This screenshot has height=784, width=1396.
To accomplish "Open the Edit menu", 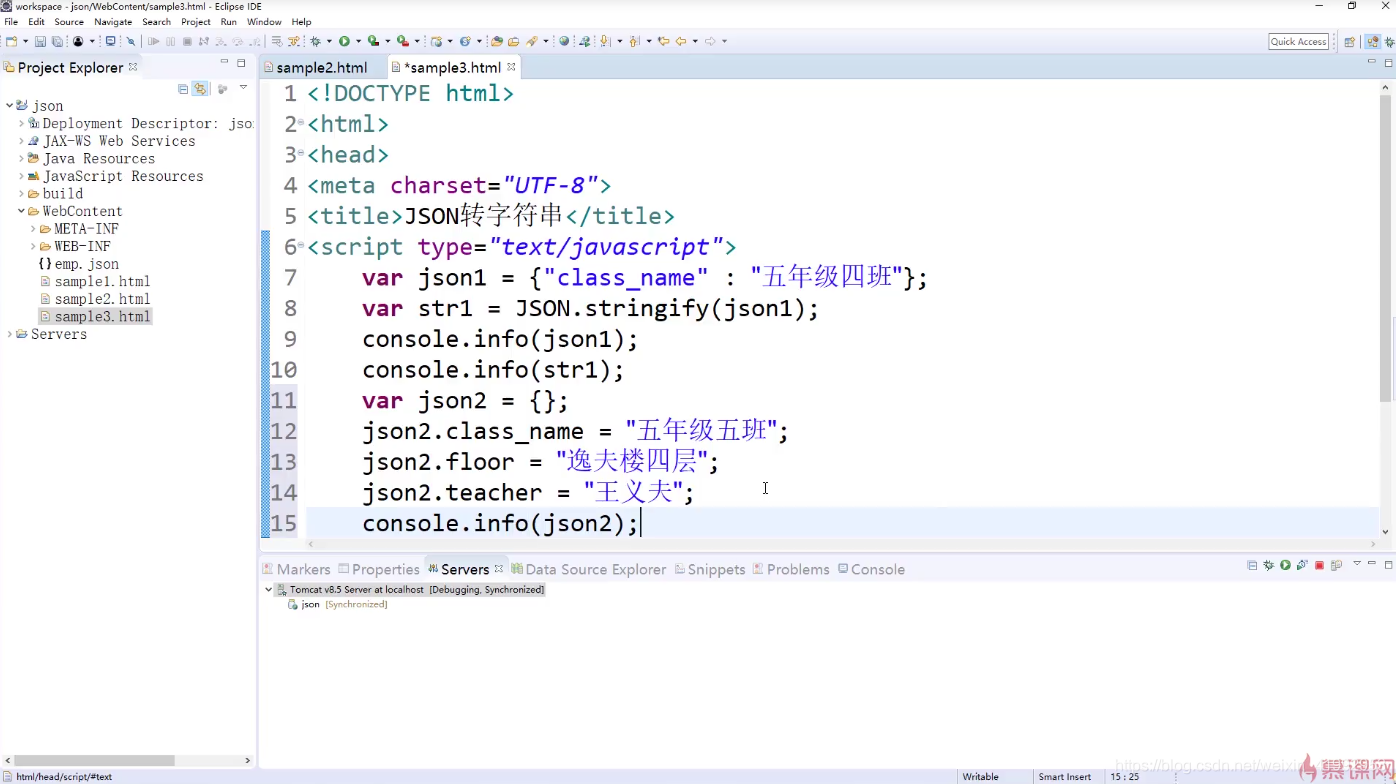I will click(x=36, y=22).
